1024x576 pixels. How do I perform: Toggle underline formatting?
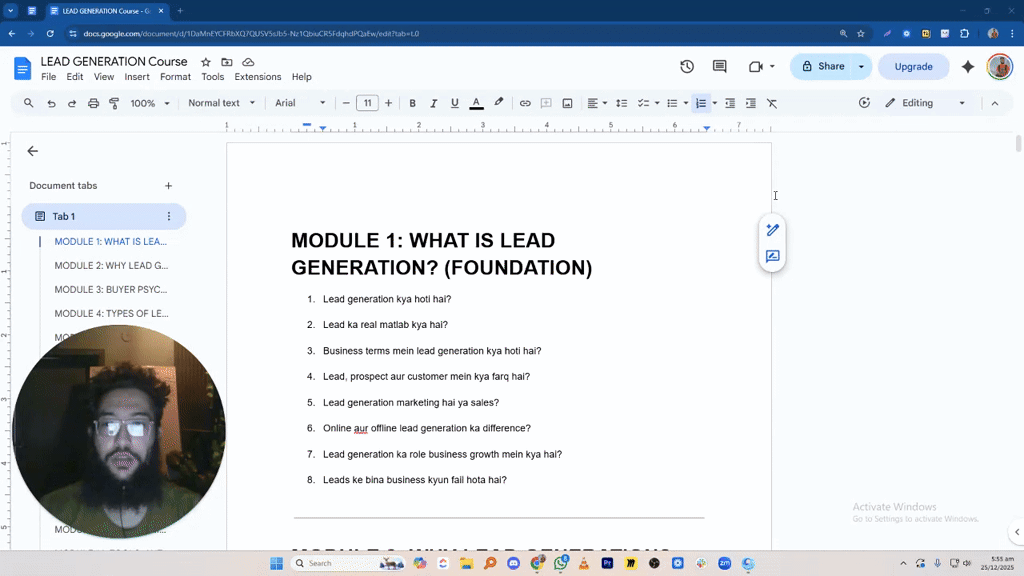click(455, 103)
